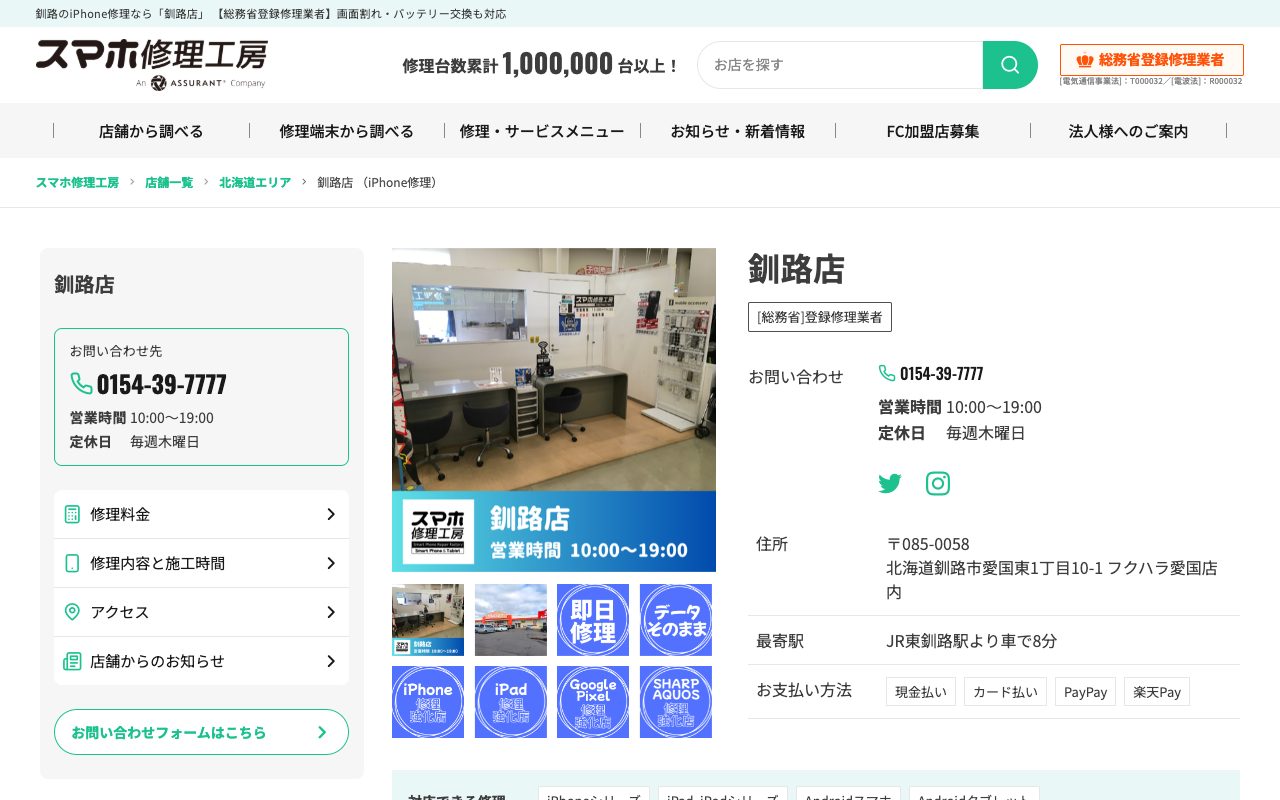Click the 店舗一覧 breadcrumb link
The width and height of the screenshot is (1280, 800).
click(169, 183)
